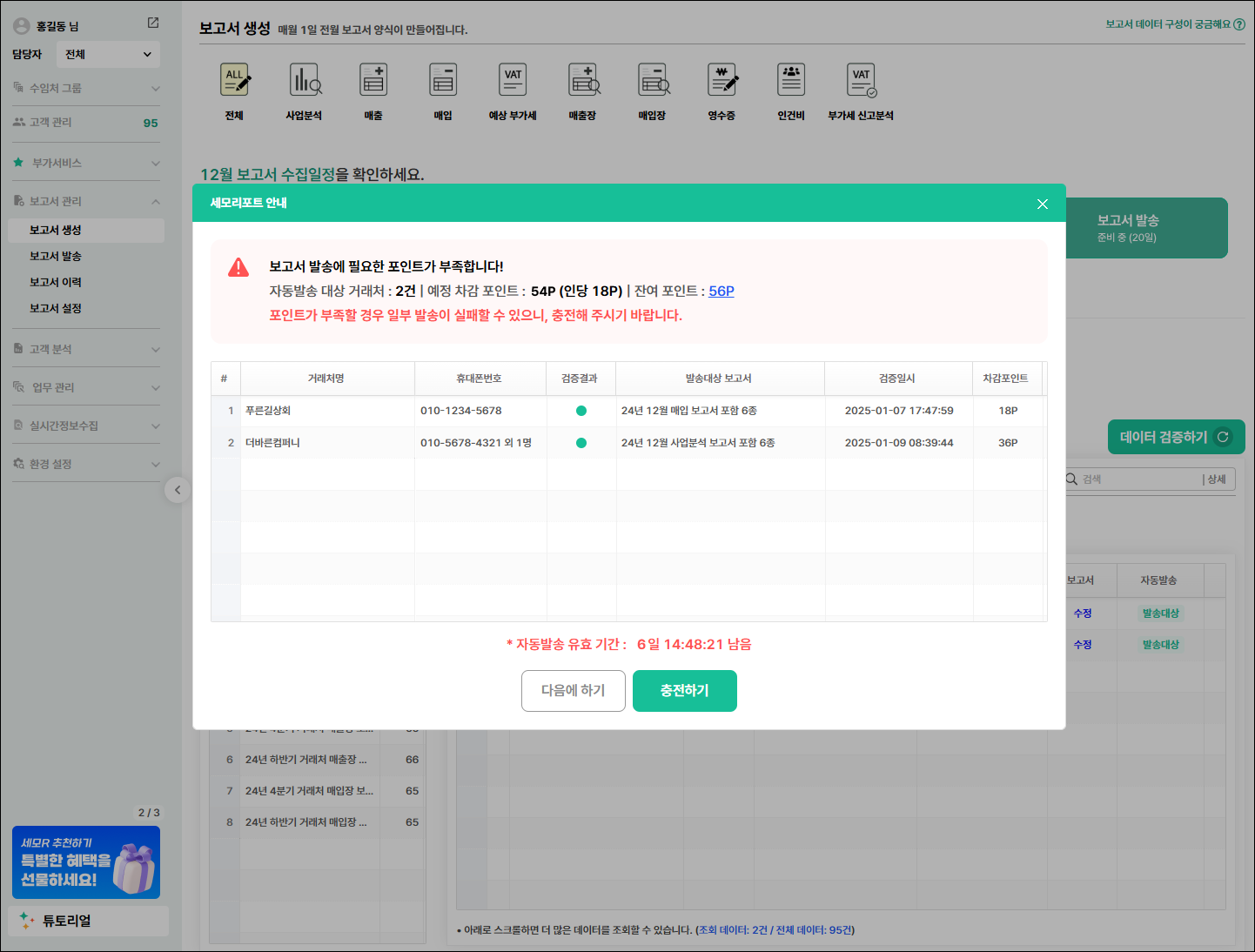Open external link icon beside 홍길동 님
The width and height of the screenshot is (1255, 952).
pyautogui.click(x=153, y=23)
